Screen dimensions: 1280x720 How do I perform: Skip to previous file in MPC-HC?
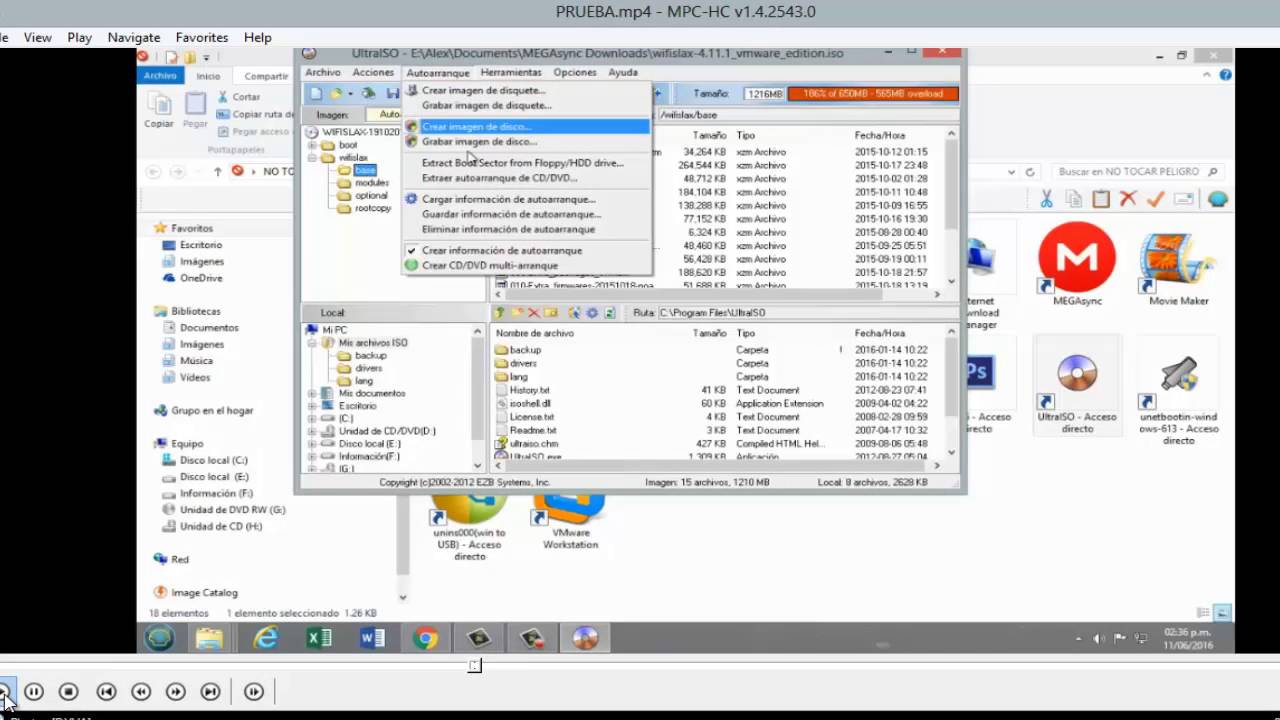[106, 691]
